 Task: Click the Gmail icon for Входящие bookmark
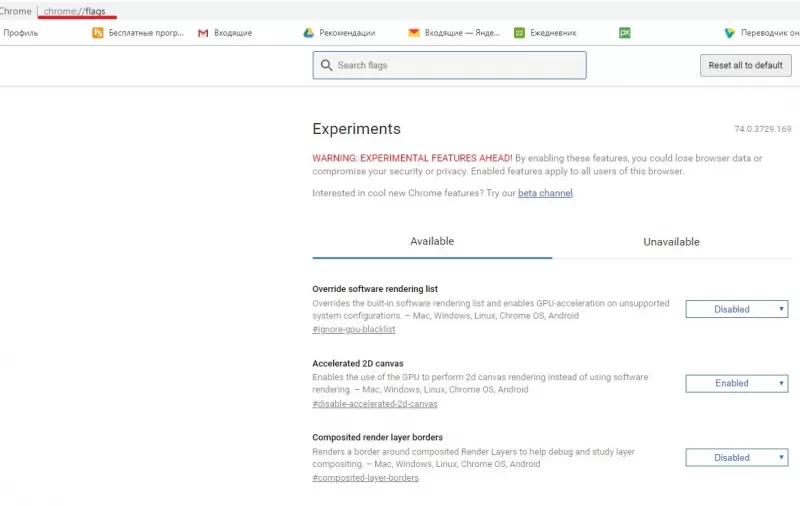click(x=203, y=33)
